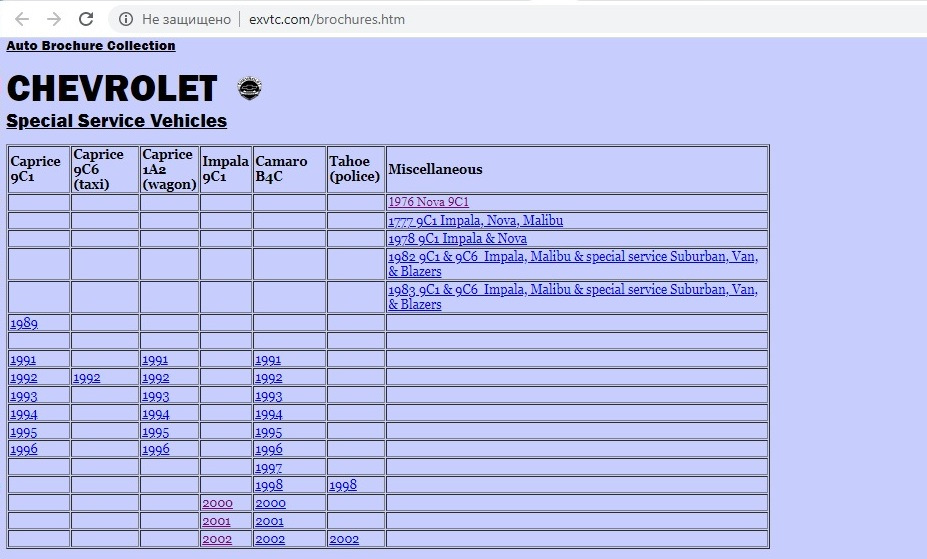Click the CHEVROLET title text

pyautogui.click(x=112, y=89)
